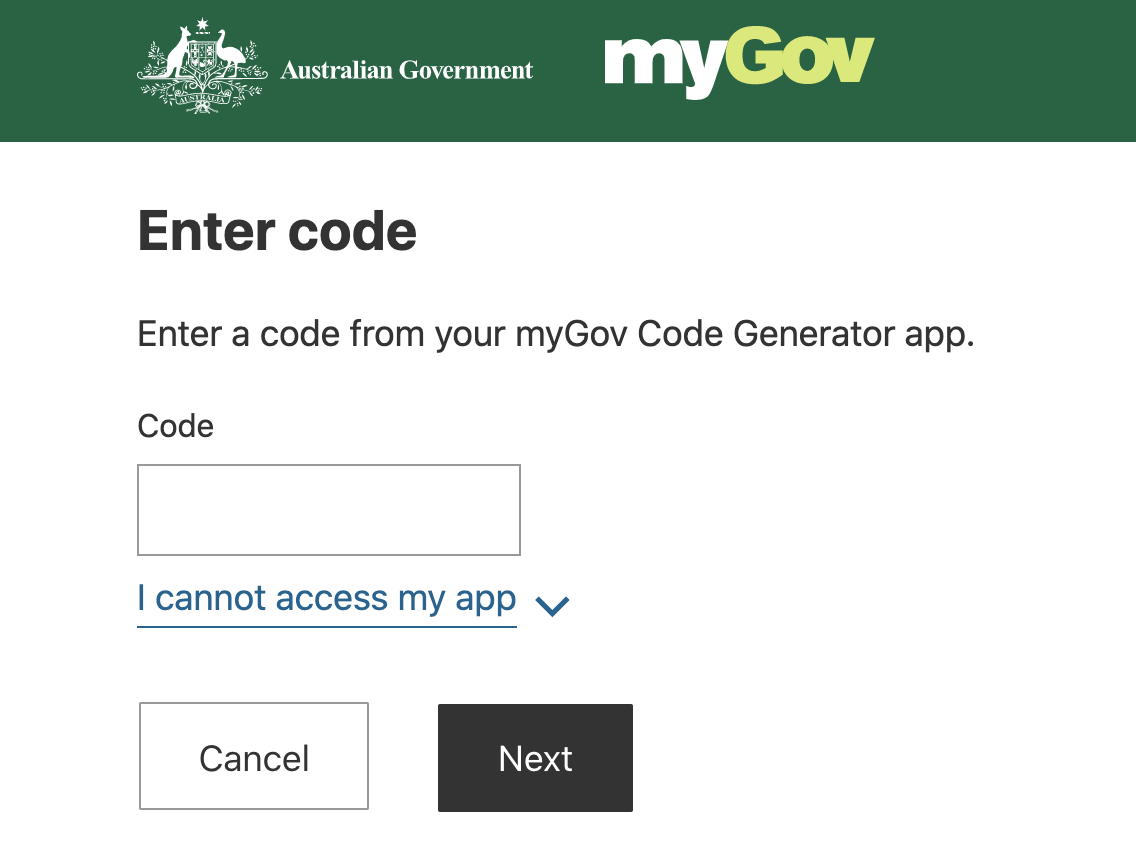Click the "Australian Government" wordmark text

point(407,70)
